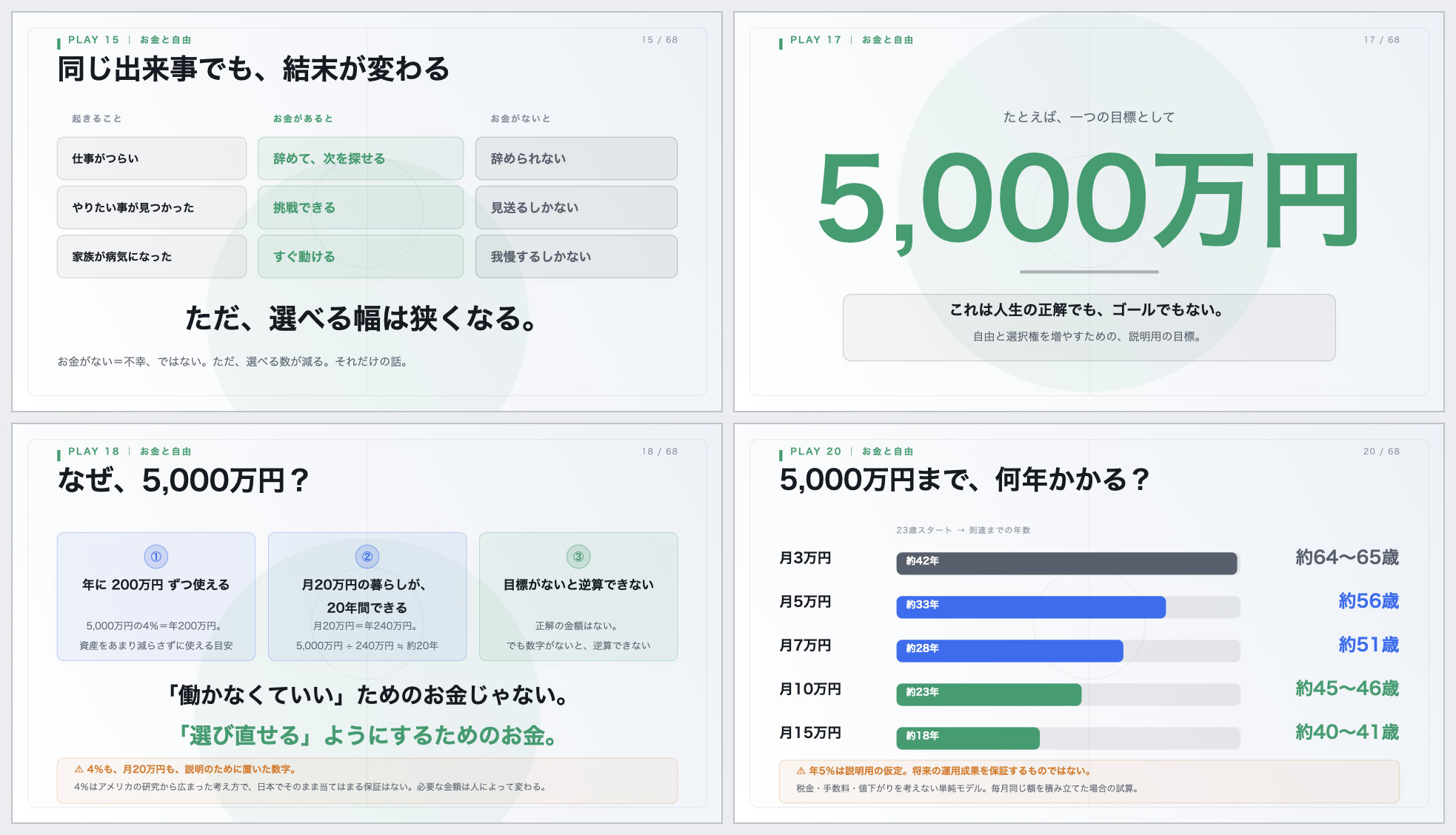Click the 約18年 green progress bar
Screen dimensions: 1456x835
pyautogui.click(x=968, y=738)
